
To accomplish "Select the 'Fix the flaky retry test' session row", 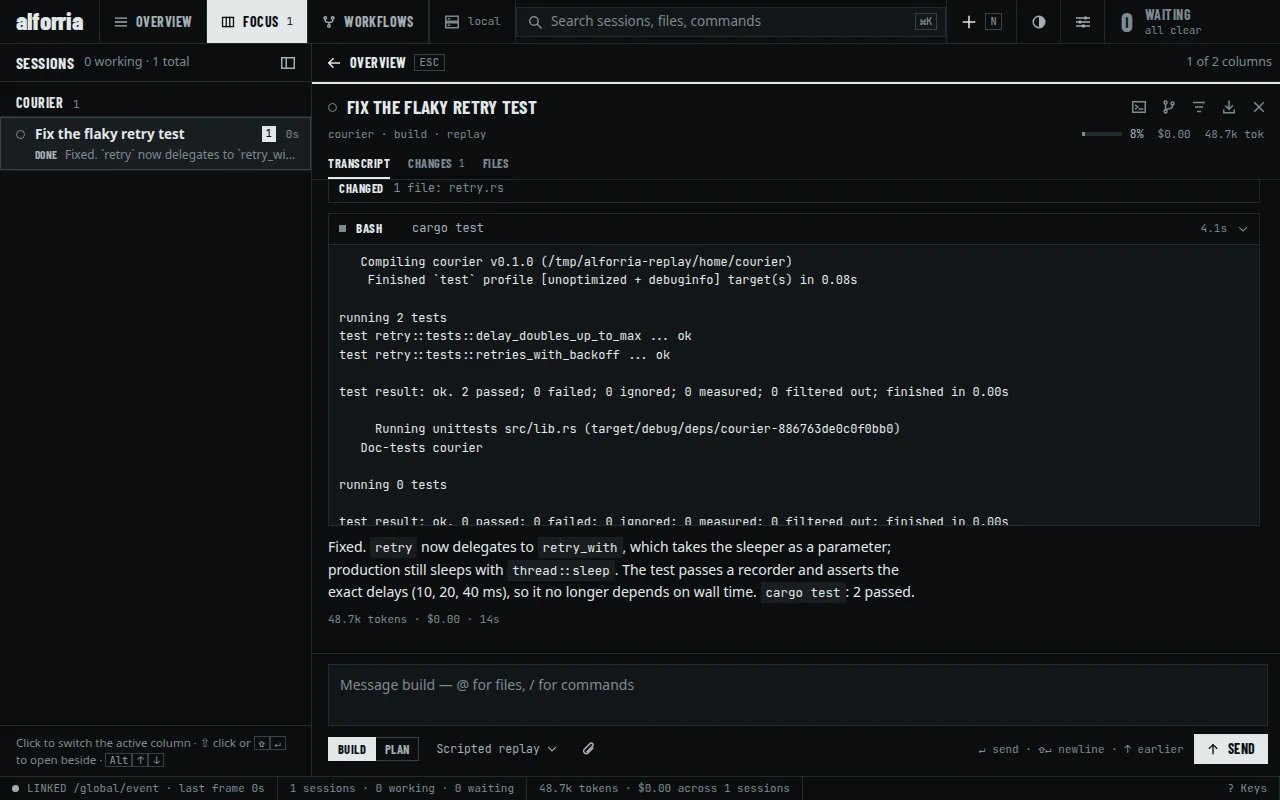I will click(x=156, y=143).
